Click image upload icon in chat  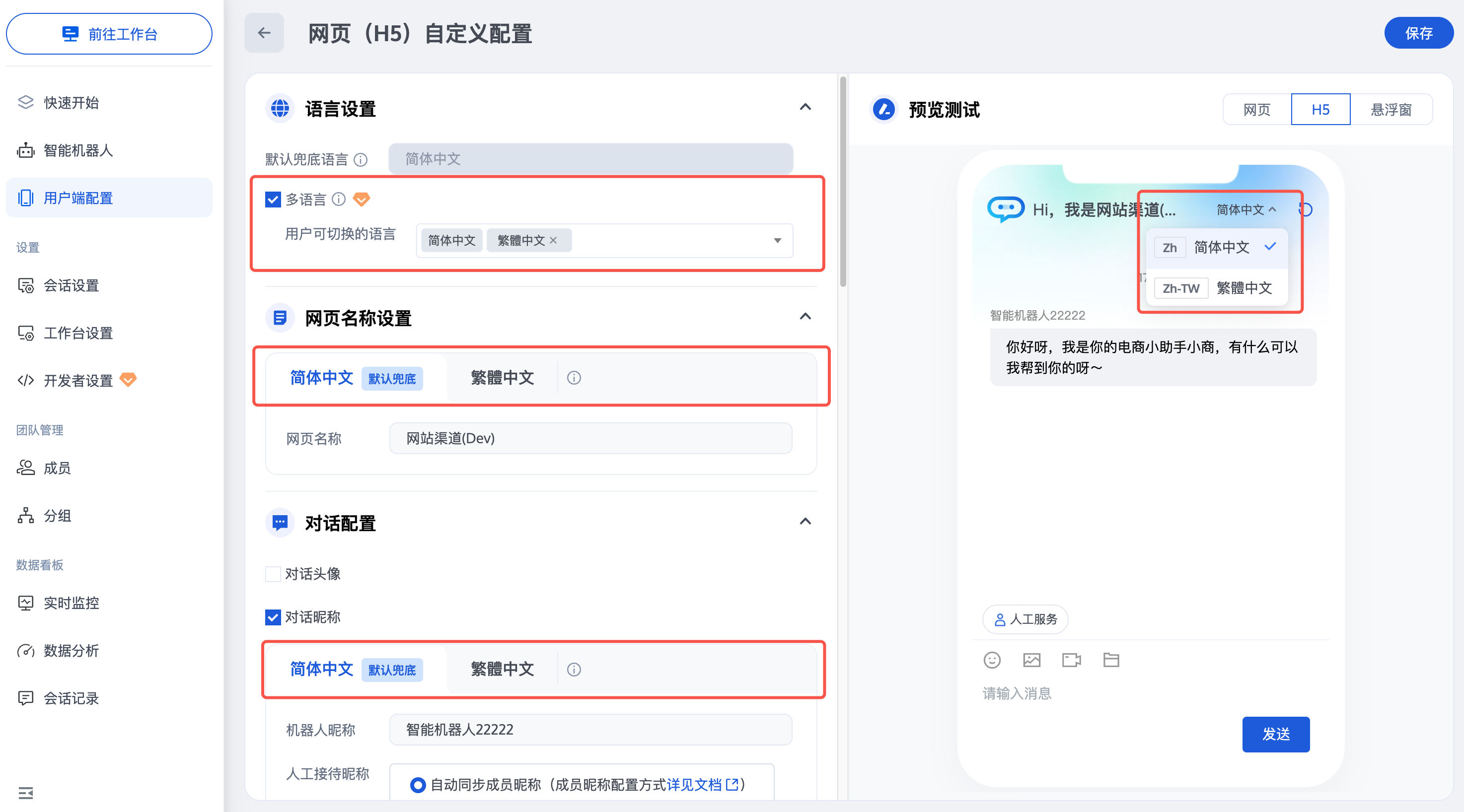[1031, 660]
